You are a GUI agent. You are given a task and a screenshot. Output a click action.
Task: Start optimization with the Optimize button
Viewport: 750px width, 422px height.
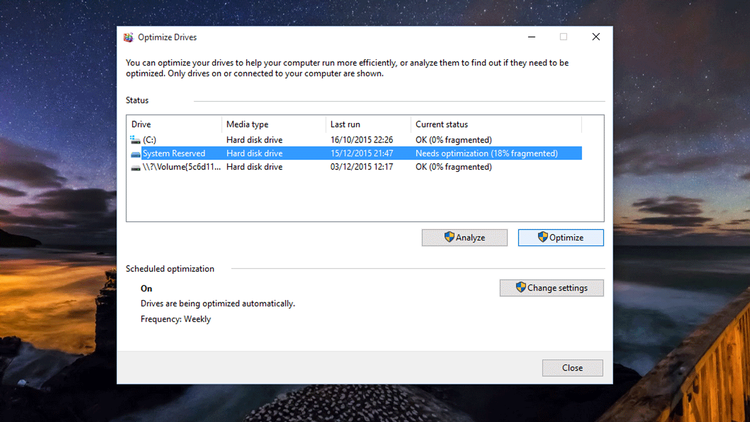click(x=560, y=237)
